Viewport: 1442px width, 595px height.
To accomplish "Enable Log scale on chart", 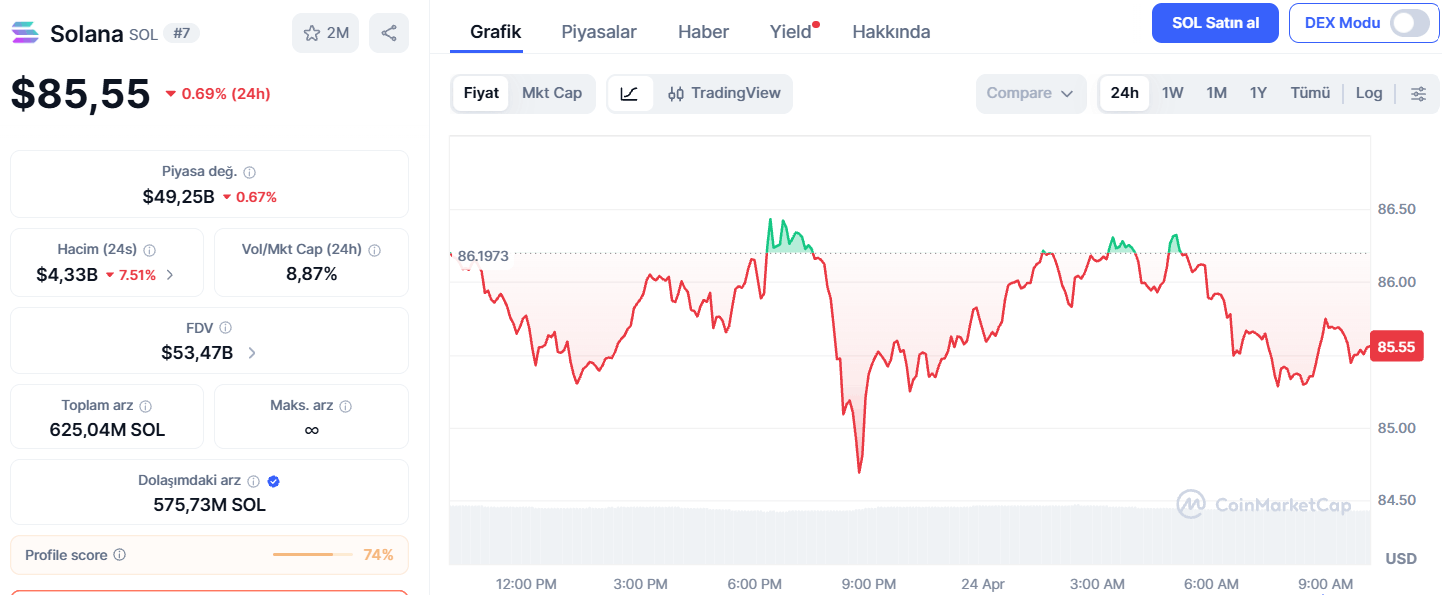I will (x=1369, y=93).
